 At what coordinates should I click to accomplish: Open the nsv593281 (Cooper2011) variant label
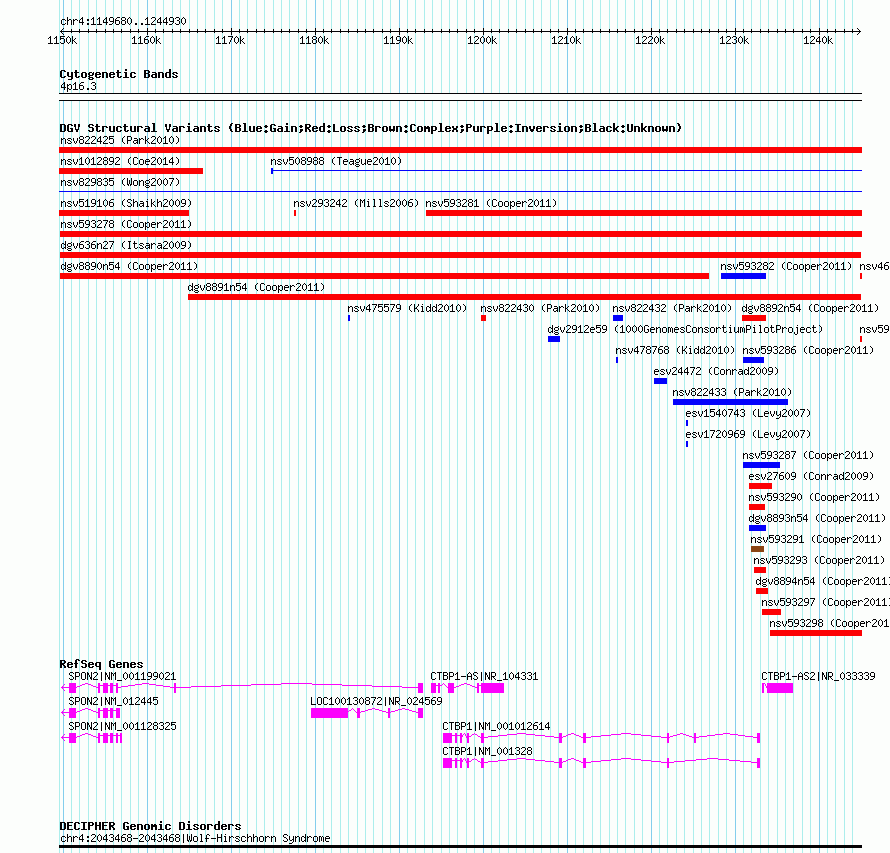pyautogui.click(x=491, y=203)
